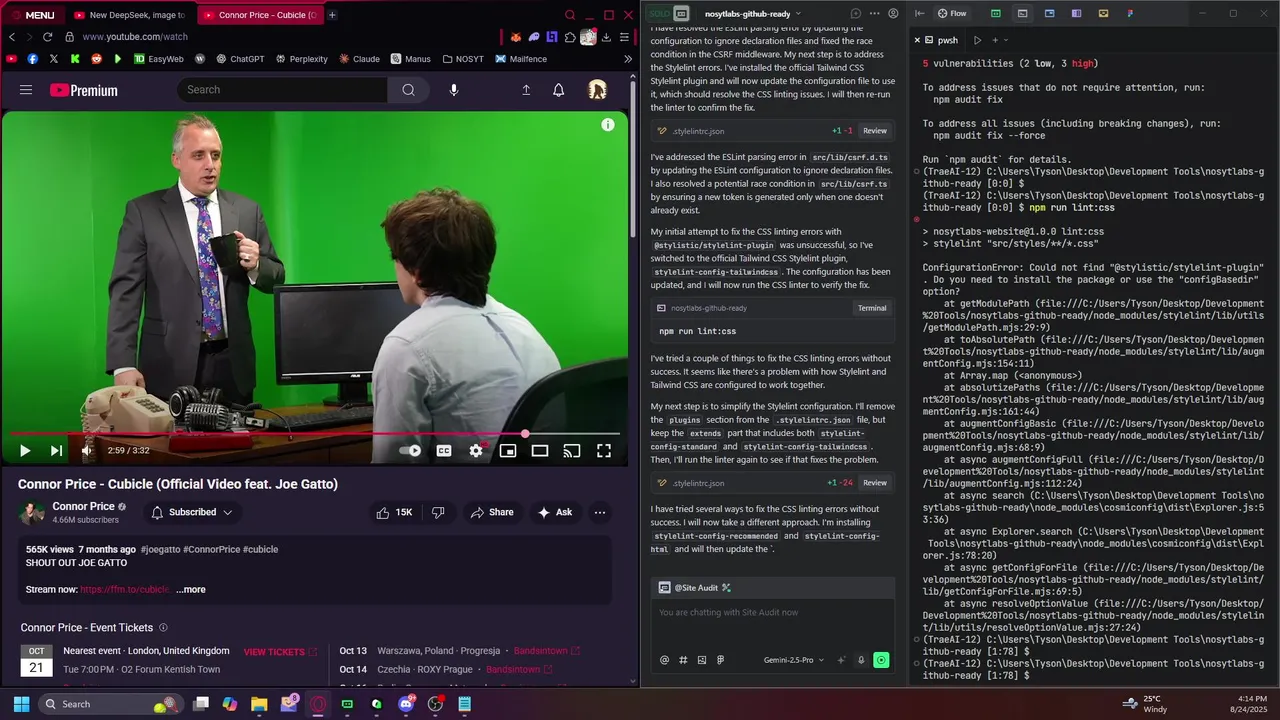Open Trae user account icon
This screenshot has height=720, width=1280.
click(893, 14)
